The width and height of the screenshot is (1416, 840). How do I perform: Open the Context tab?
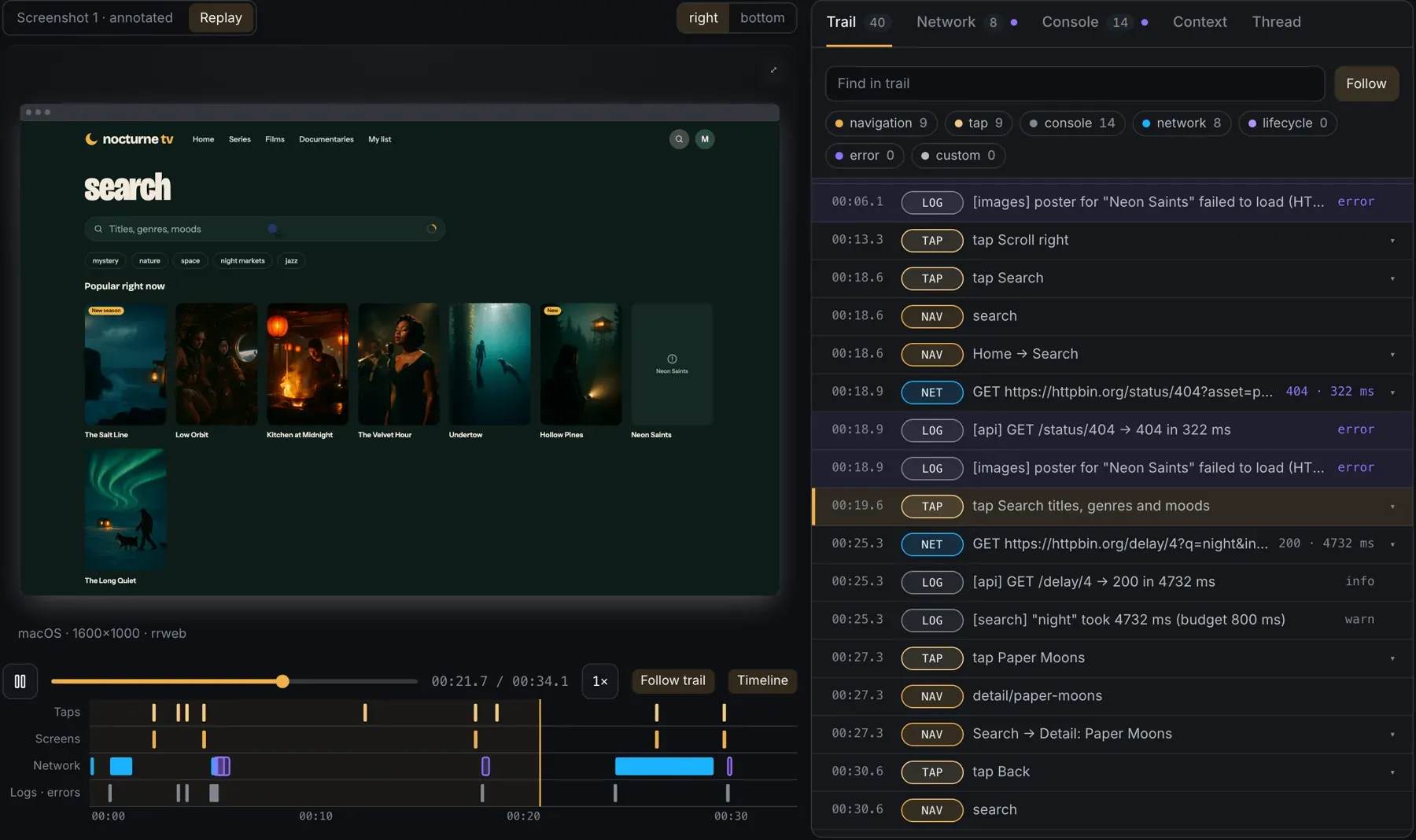[1200, 22]
